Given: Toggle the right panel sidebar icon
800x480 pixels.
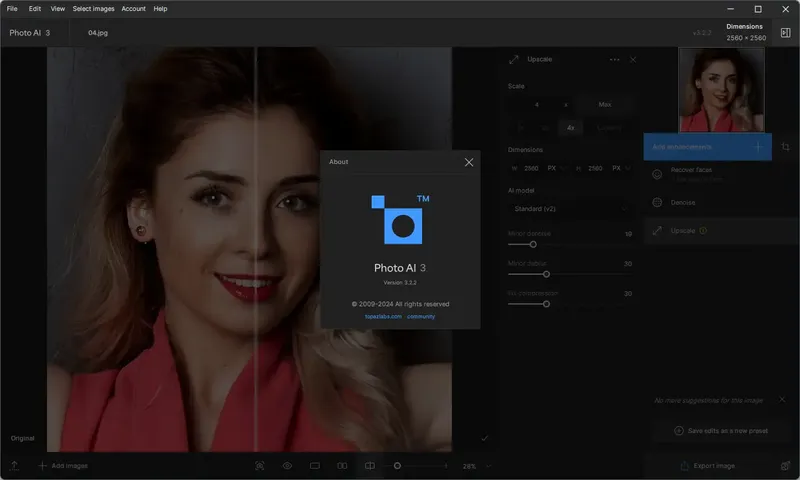Looking at the screenshot, I should (785, 33).
